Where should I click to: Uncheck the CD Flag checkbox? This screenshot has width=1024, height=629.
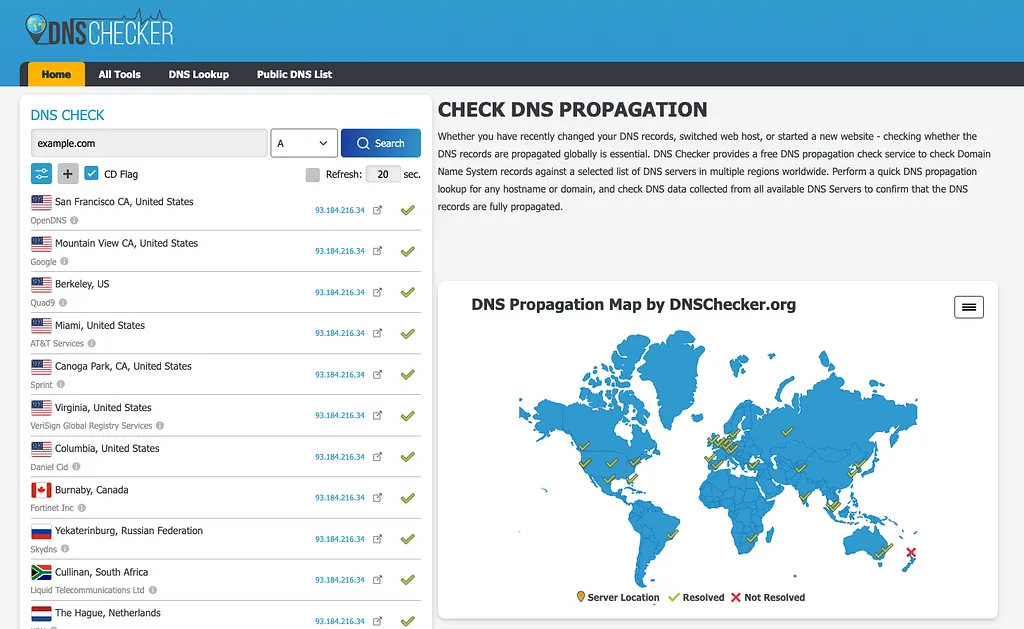[x=91, y=173]
